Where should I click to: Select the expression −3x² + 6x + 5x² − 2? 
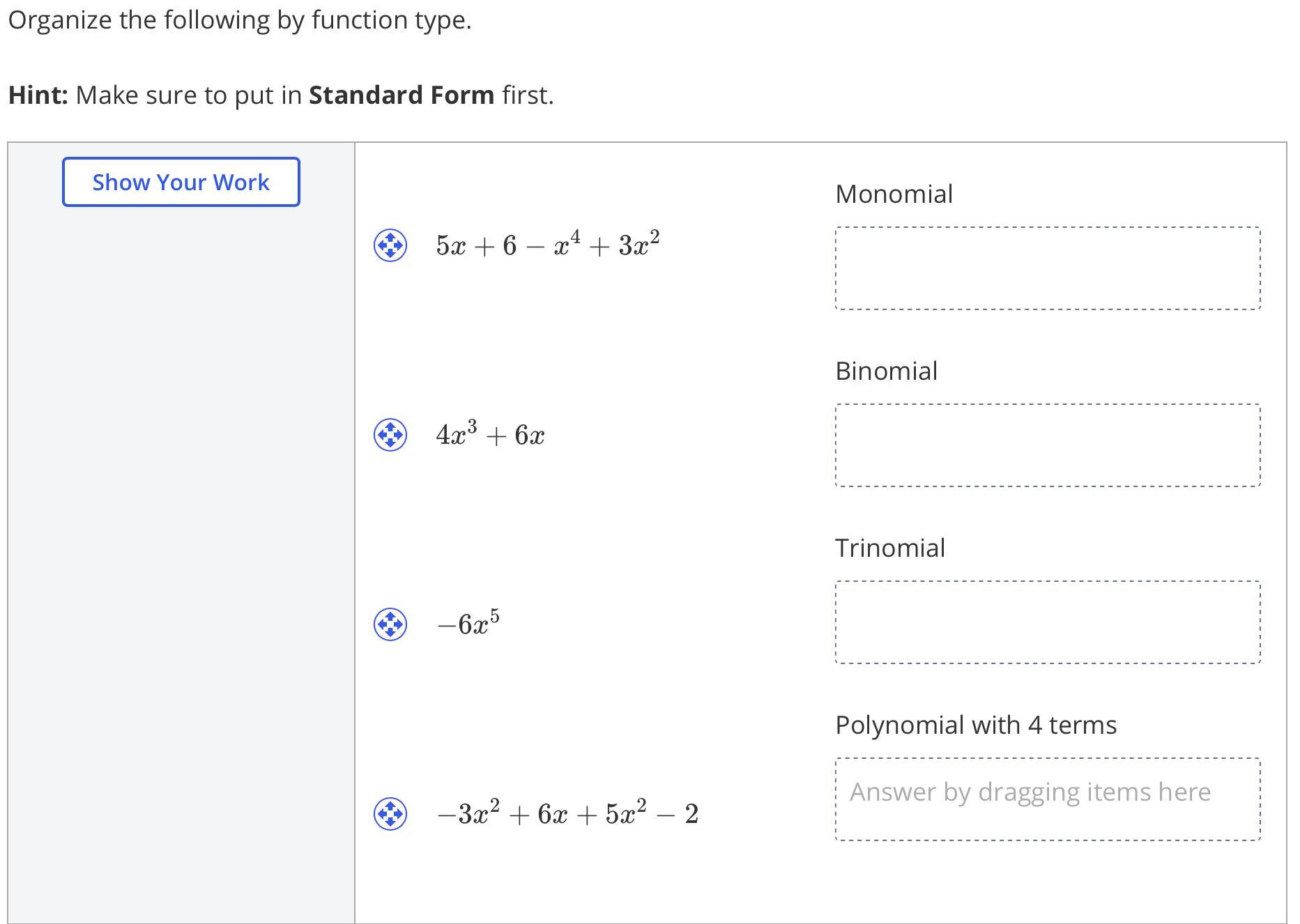567,813
